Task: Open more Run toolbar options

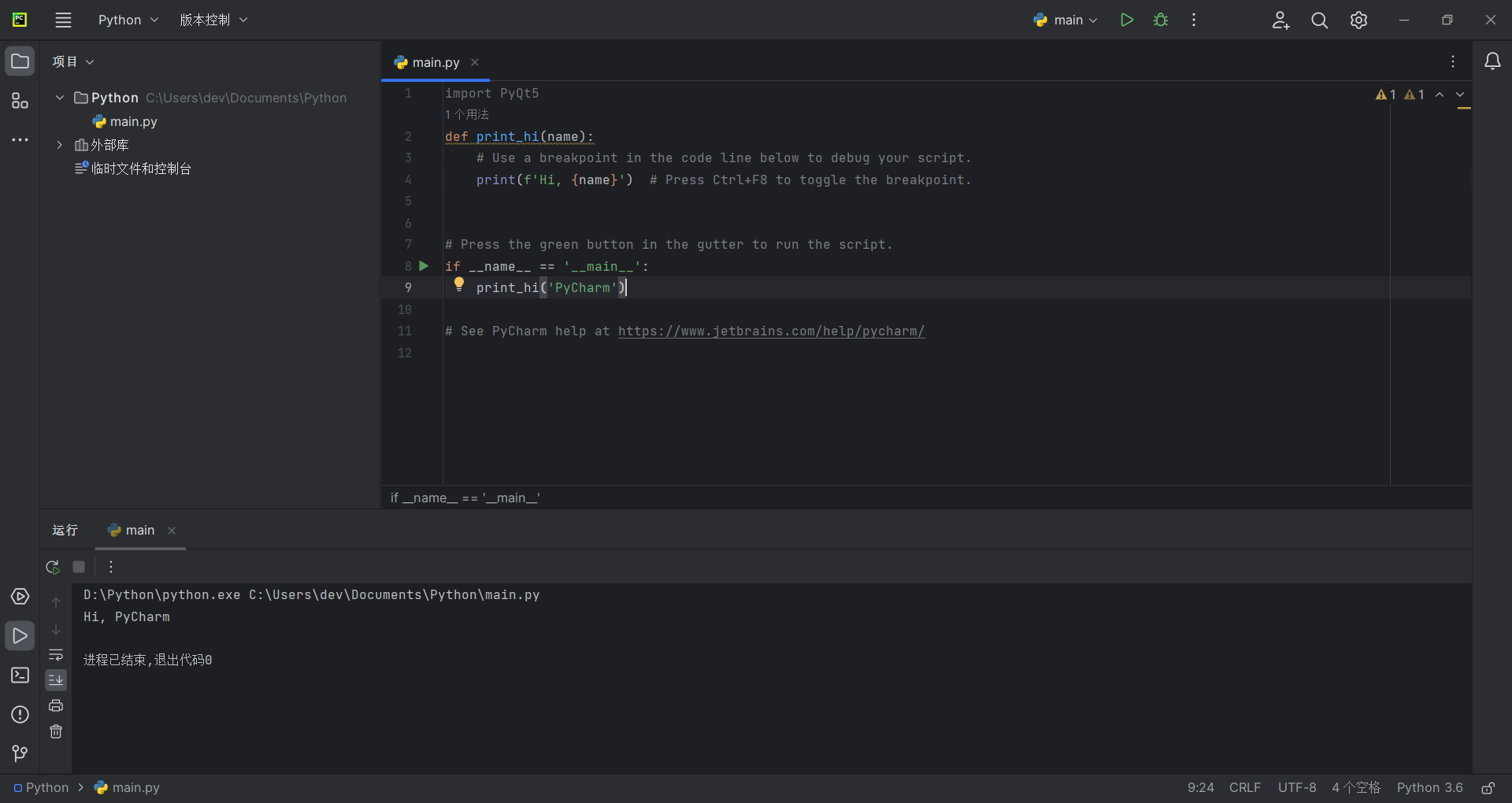Action: coord(111,567)
